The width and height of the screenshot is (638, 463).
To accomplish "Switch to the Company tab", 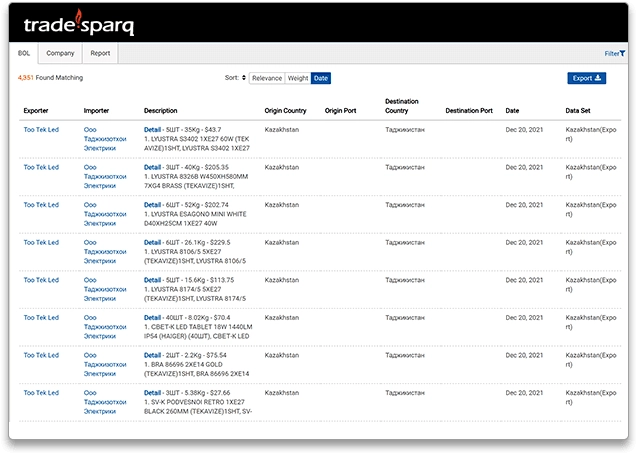I will point(60,53).
